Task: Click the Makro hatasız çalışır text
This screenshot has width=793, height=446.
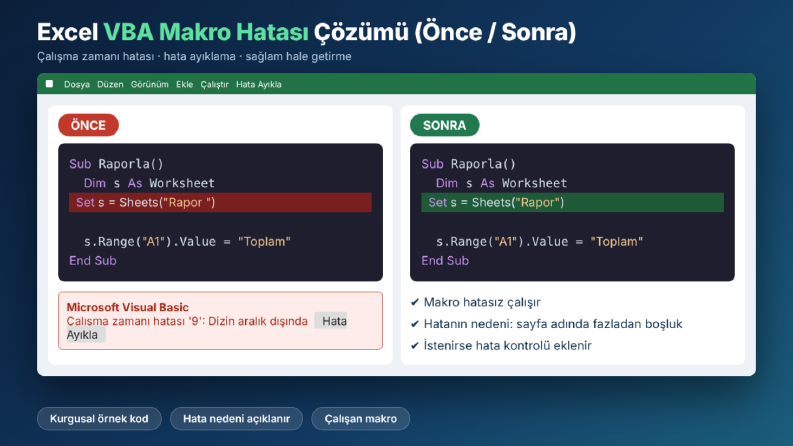Action: [482, 302]
